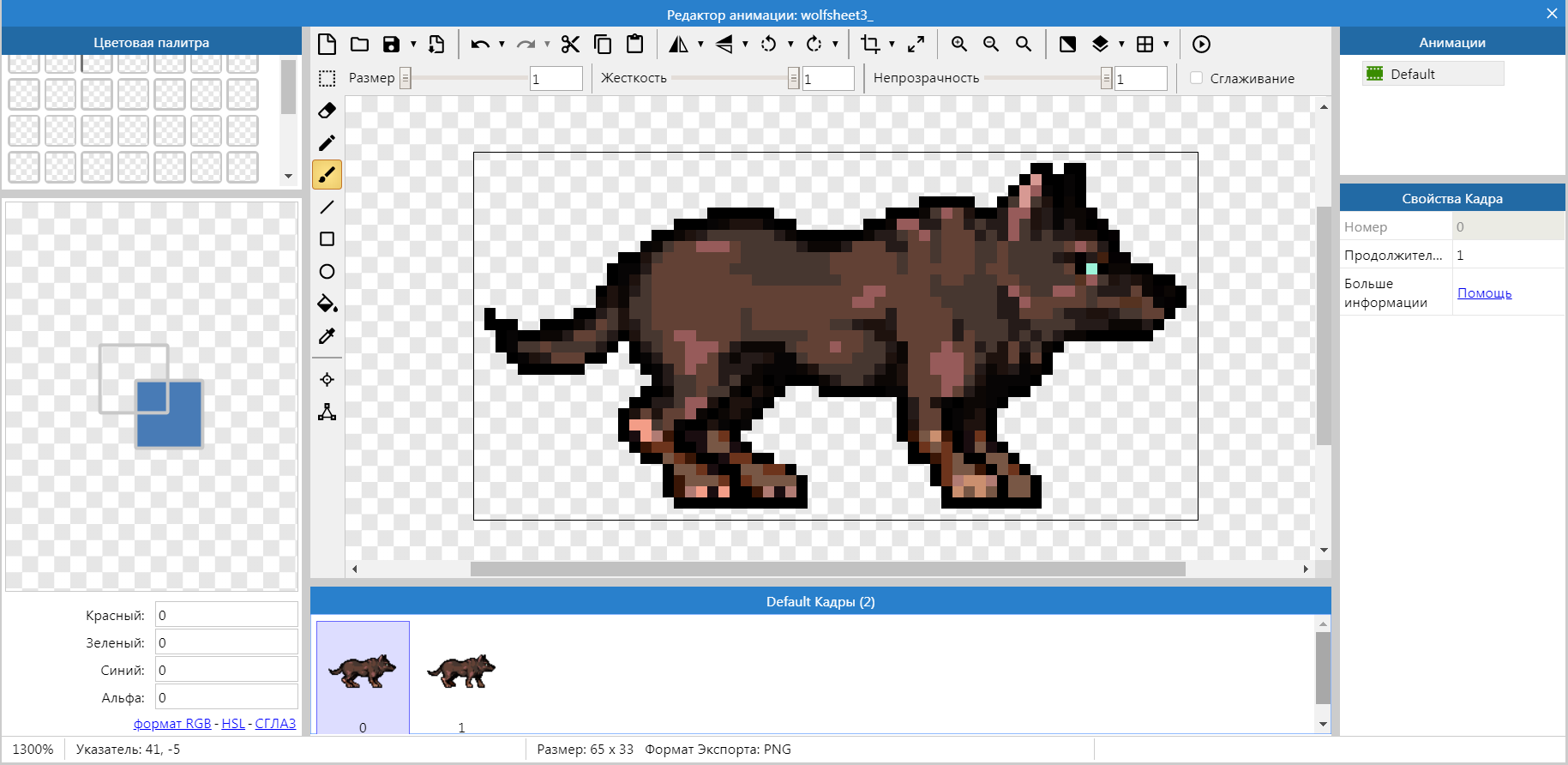Select the Line tool
1568x765 pixels.
pos(327,207)
